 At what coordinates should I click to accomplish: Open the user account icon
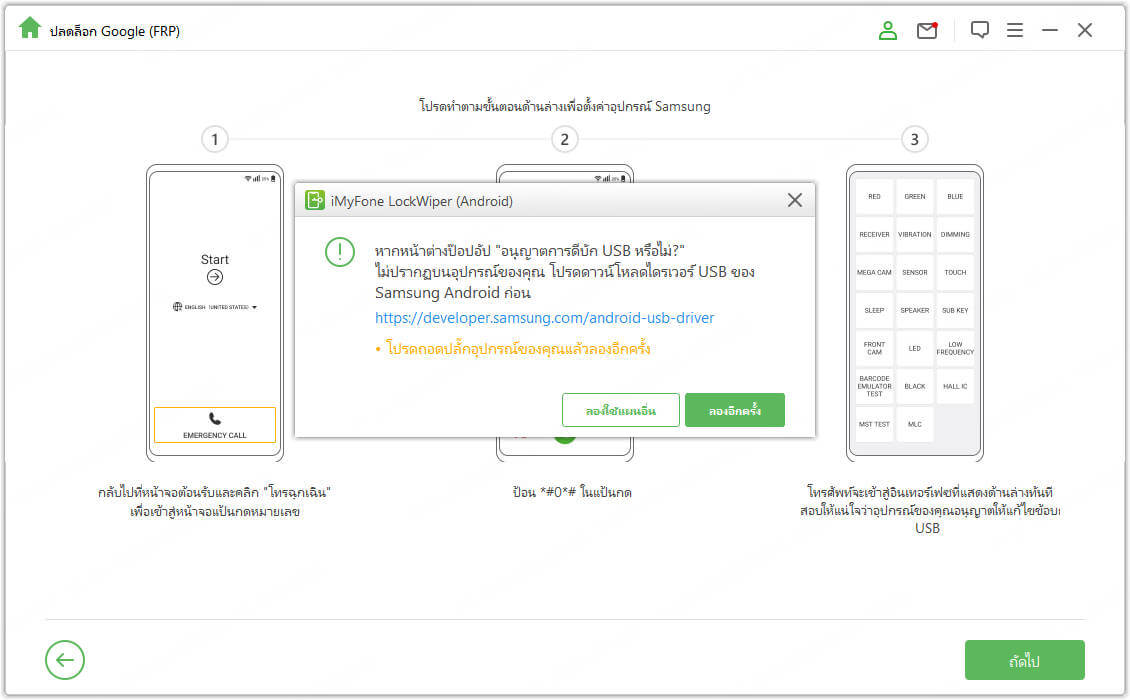(888, 30)
